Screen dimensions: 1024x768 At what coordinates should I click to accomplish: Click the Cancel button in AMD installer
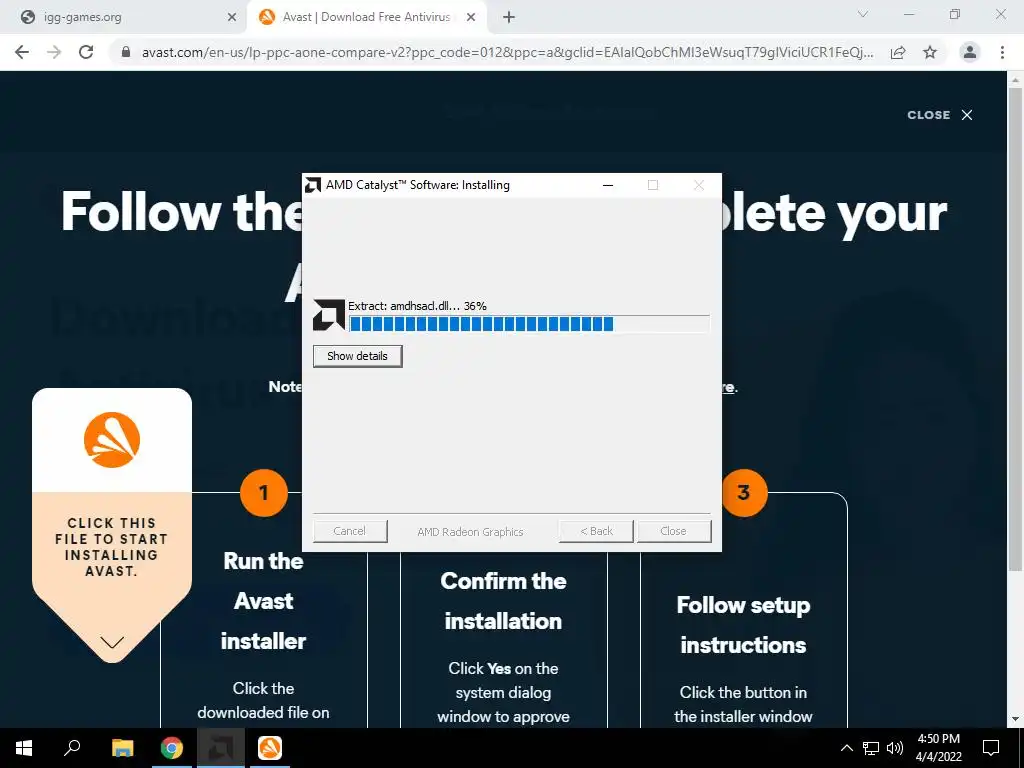coord(350,531)
